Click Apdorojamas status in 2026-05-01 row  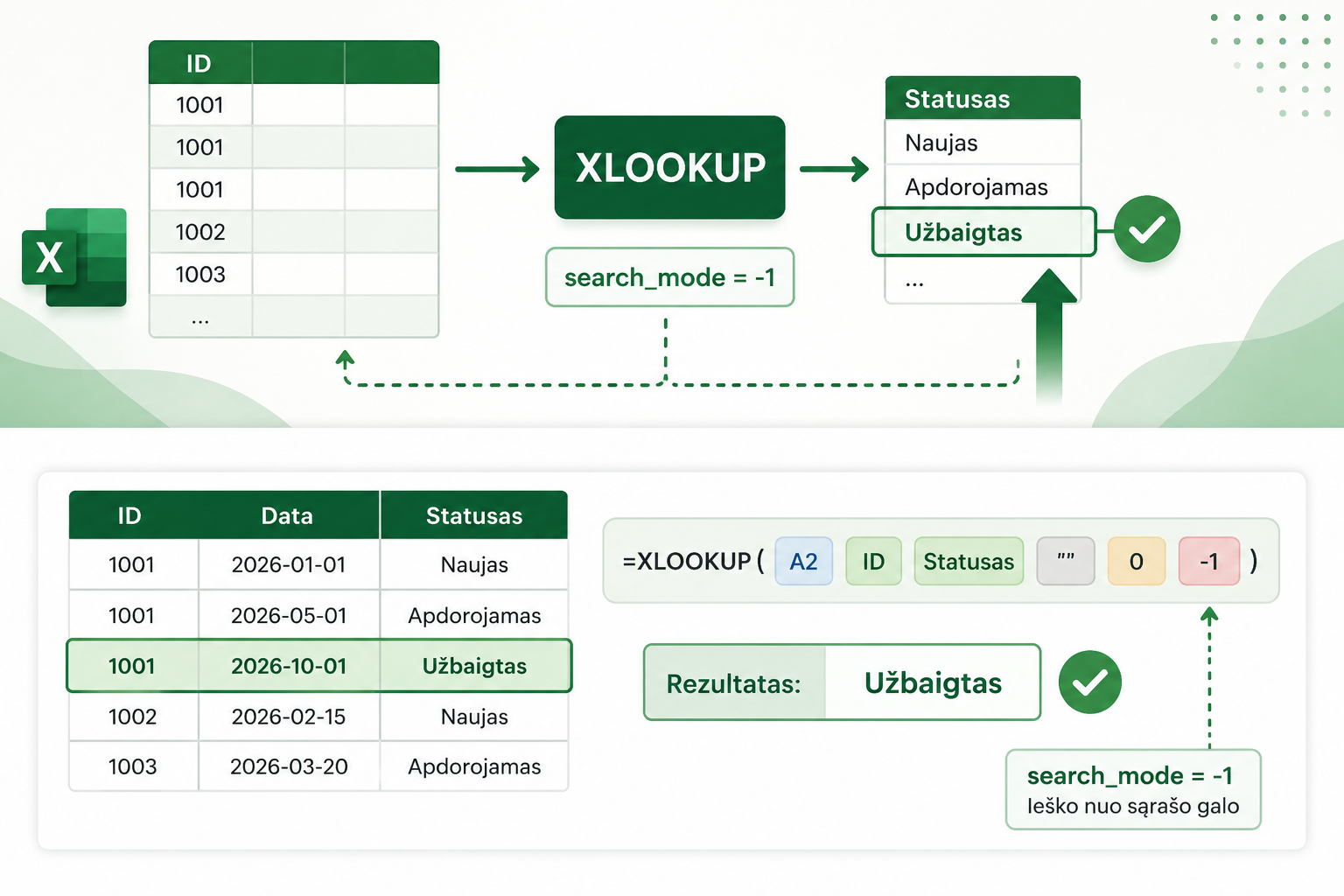[474, 615]
